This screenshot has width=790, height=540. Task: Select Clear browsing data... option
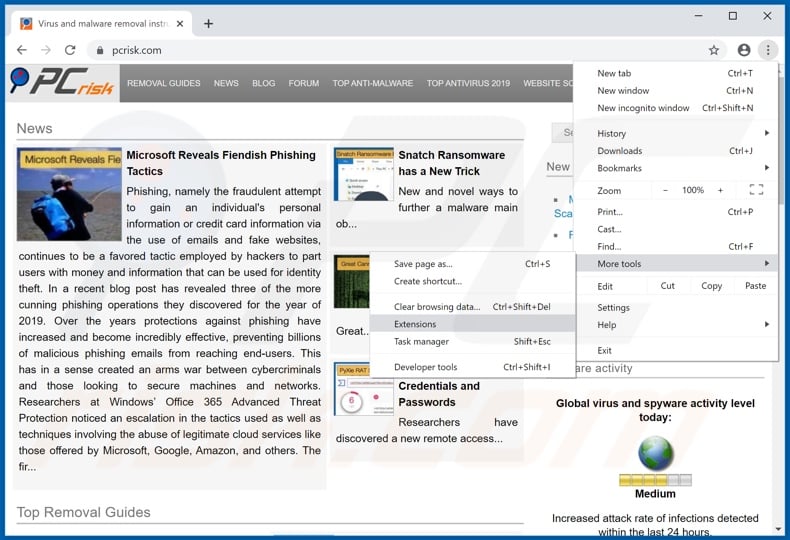pyautogui.click(x=472, y=307)
